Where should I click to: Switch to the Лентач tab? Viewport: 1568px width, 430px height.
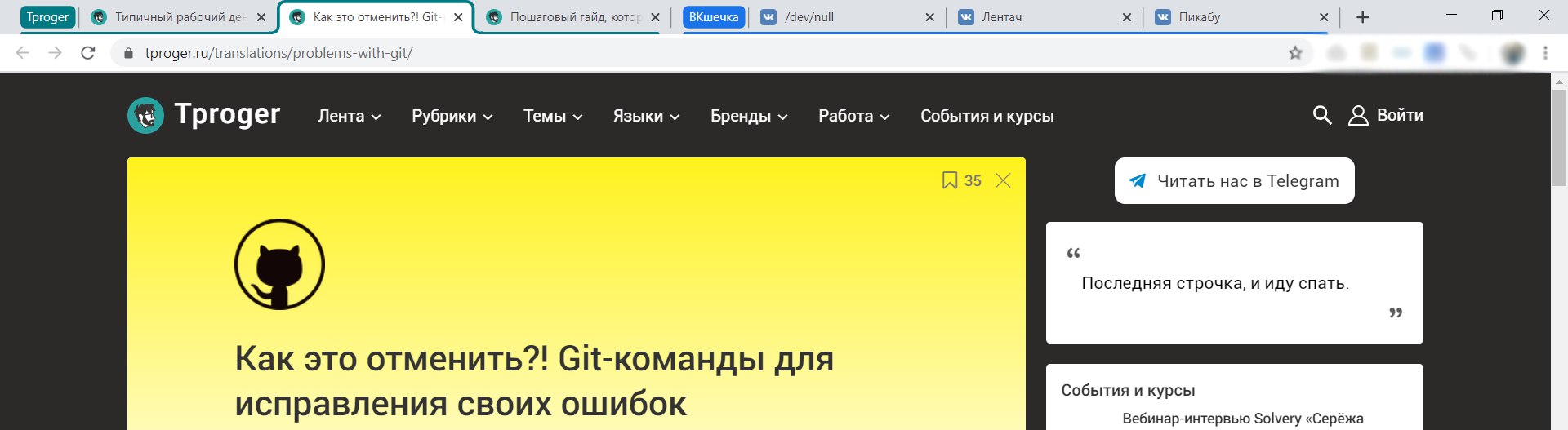(1044, 17)
